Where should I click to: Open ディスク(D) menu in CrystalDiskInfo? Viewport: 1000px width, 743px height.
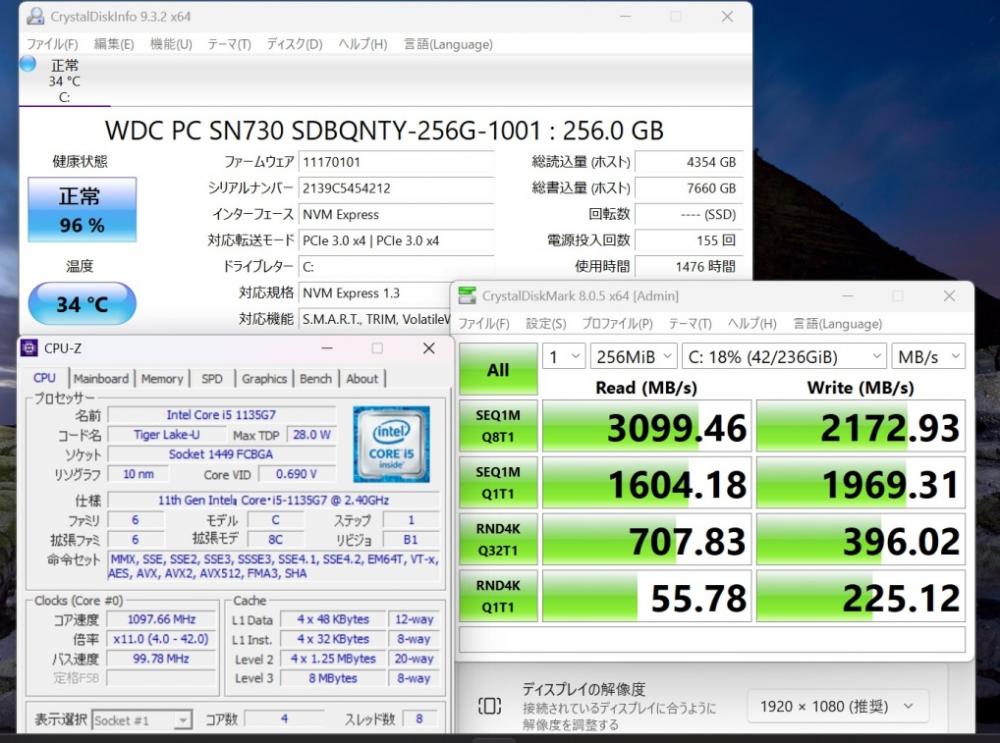point(295,44)
